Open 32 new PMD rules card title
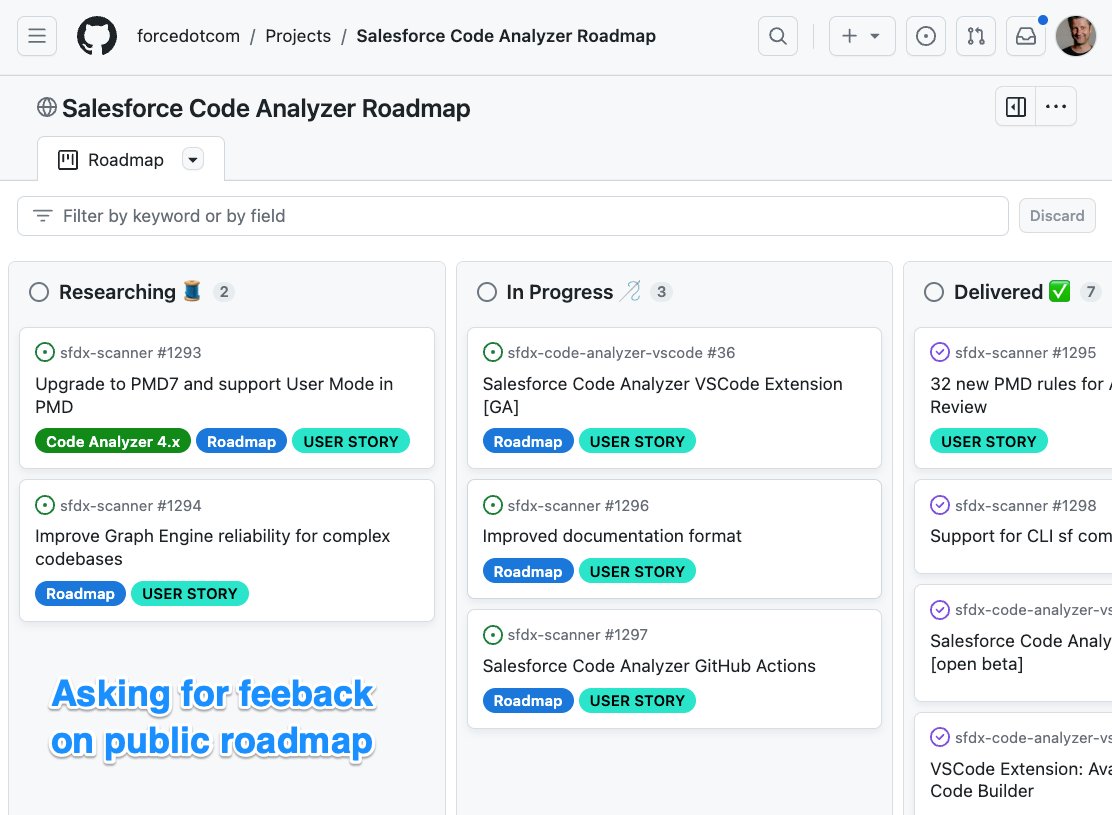Screen dimensions: 1112x815 [1021, 395]
